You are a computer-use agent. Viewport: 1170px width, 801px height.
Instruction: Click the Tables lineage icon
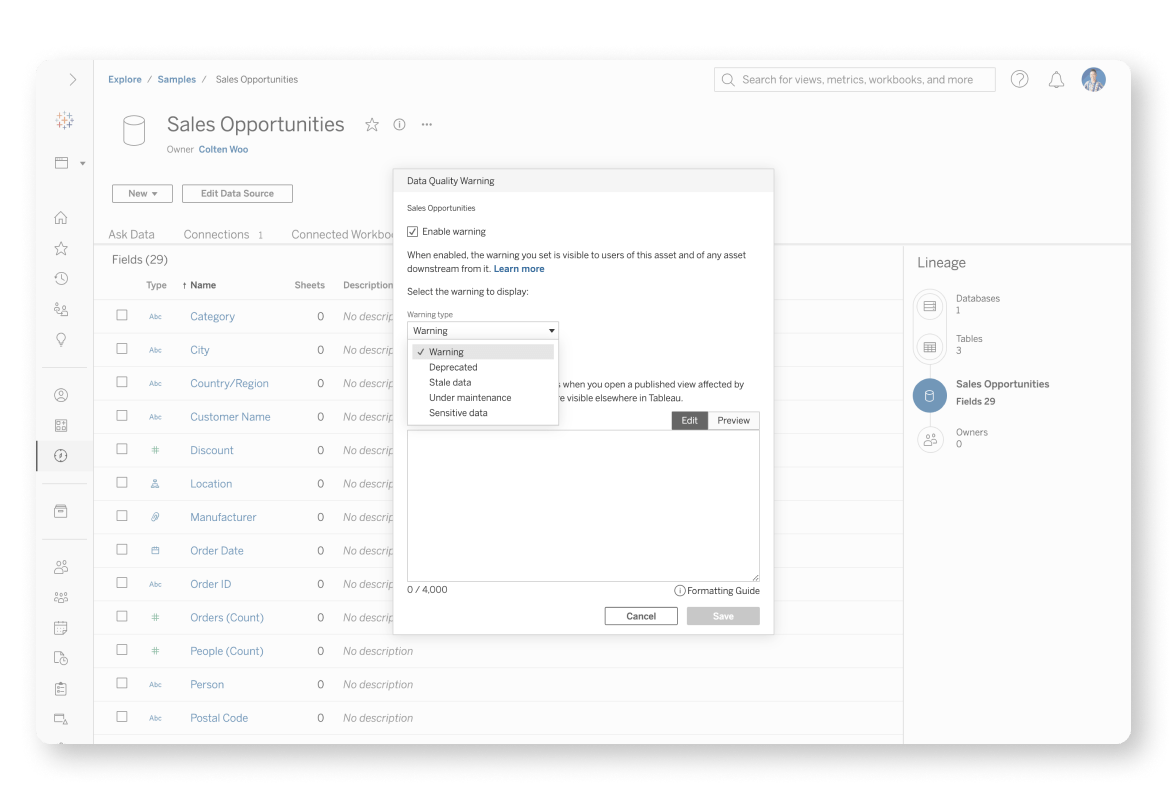coord(930,347)
